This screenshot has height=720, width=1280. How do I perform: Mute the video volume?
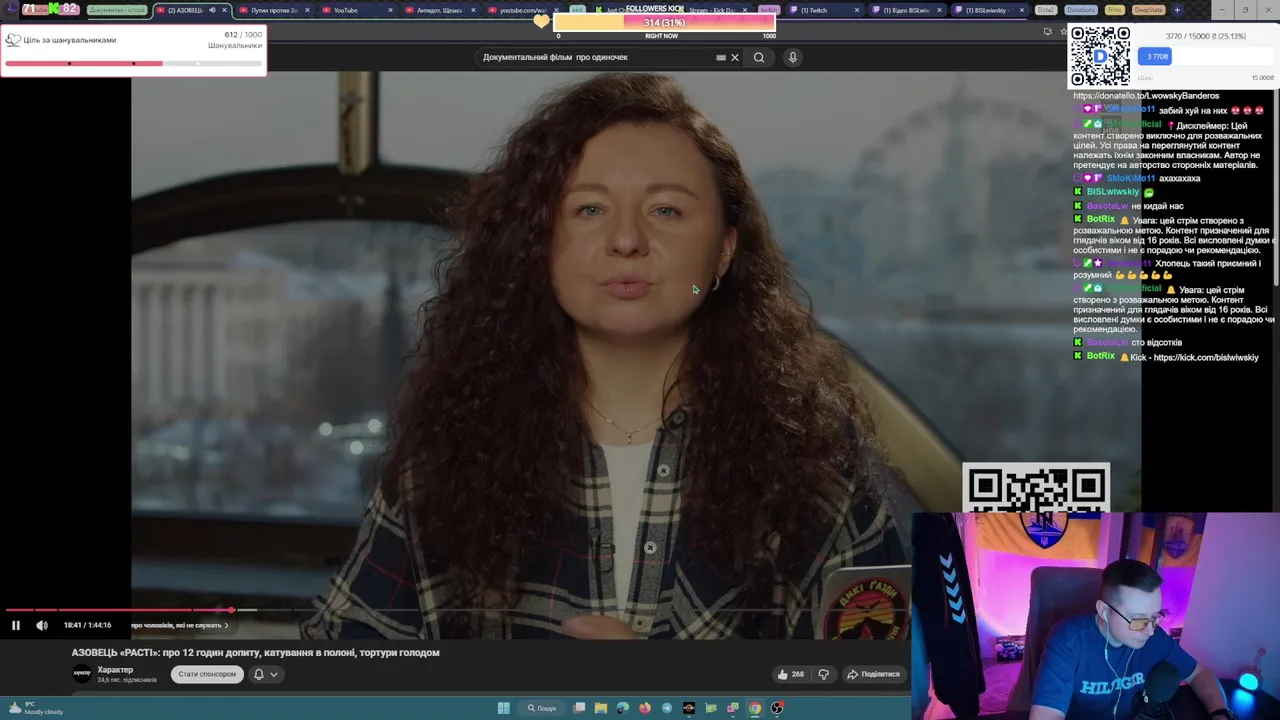point(42,625)
